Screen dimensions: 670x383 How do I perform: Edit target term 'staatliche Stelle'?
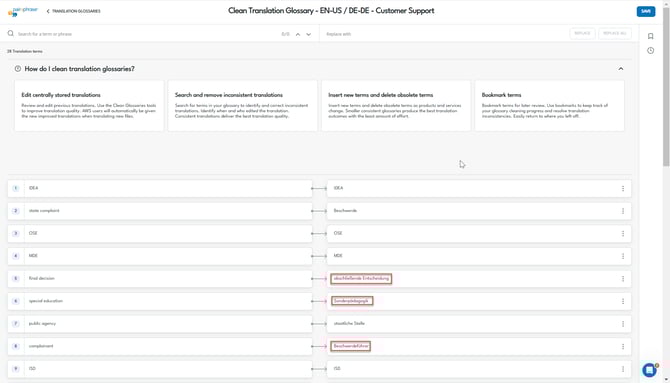pos(349,324)
